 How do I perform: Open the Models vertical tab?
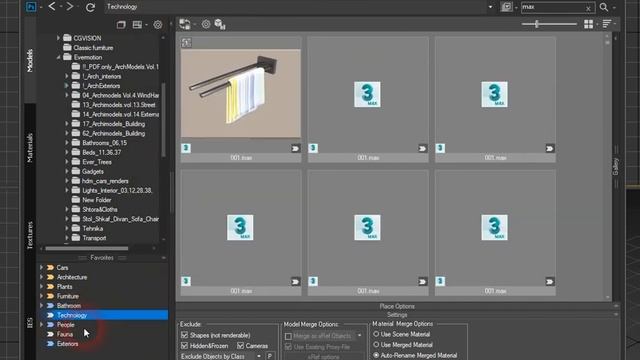click(30, 60)
